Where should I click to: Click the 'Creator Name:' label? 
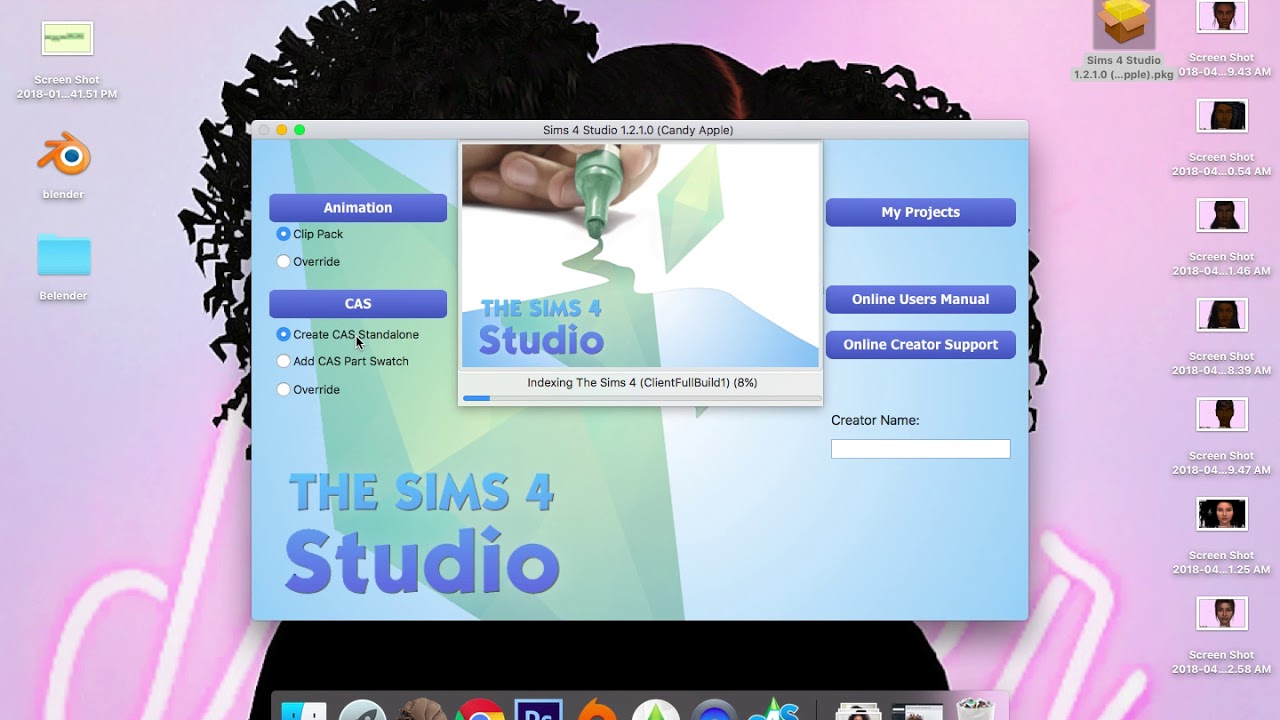pyautogui.click(x=875, y=420)
